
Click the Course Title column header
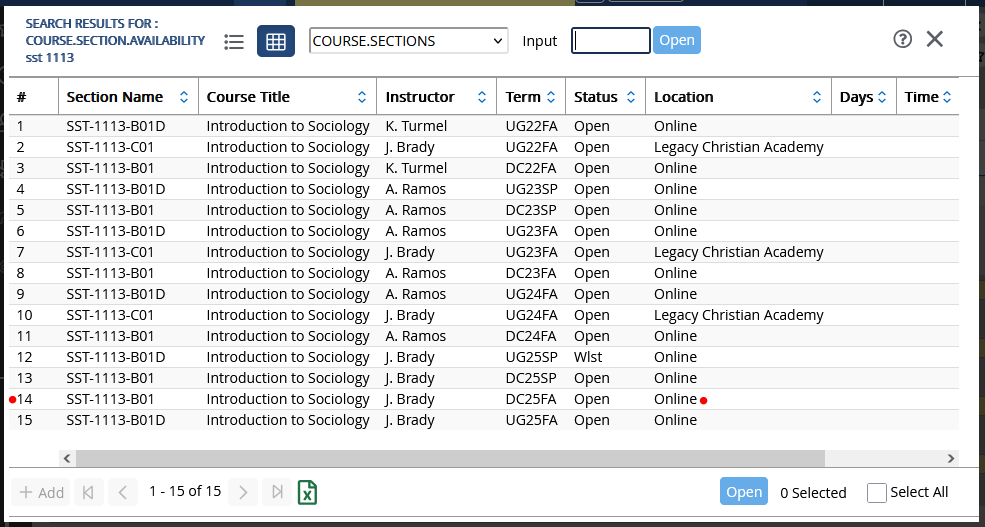[x=248, y=97]
